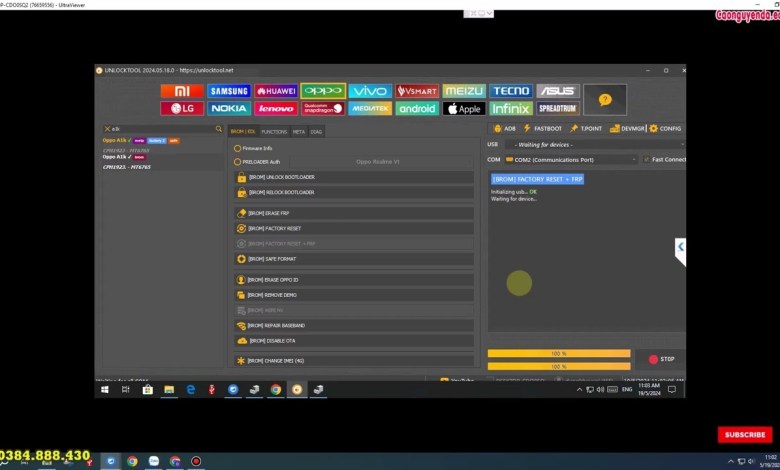
Task: Run [BROM] ERASE OPPO ID
Action: [x=354, y=280]
